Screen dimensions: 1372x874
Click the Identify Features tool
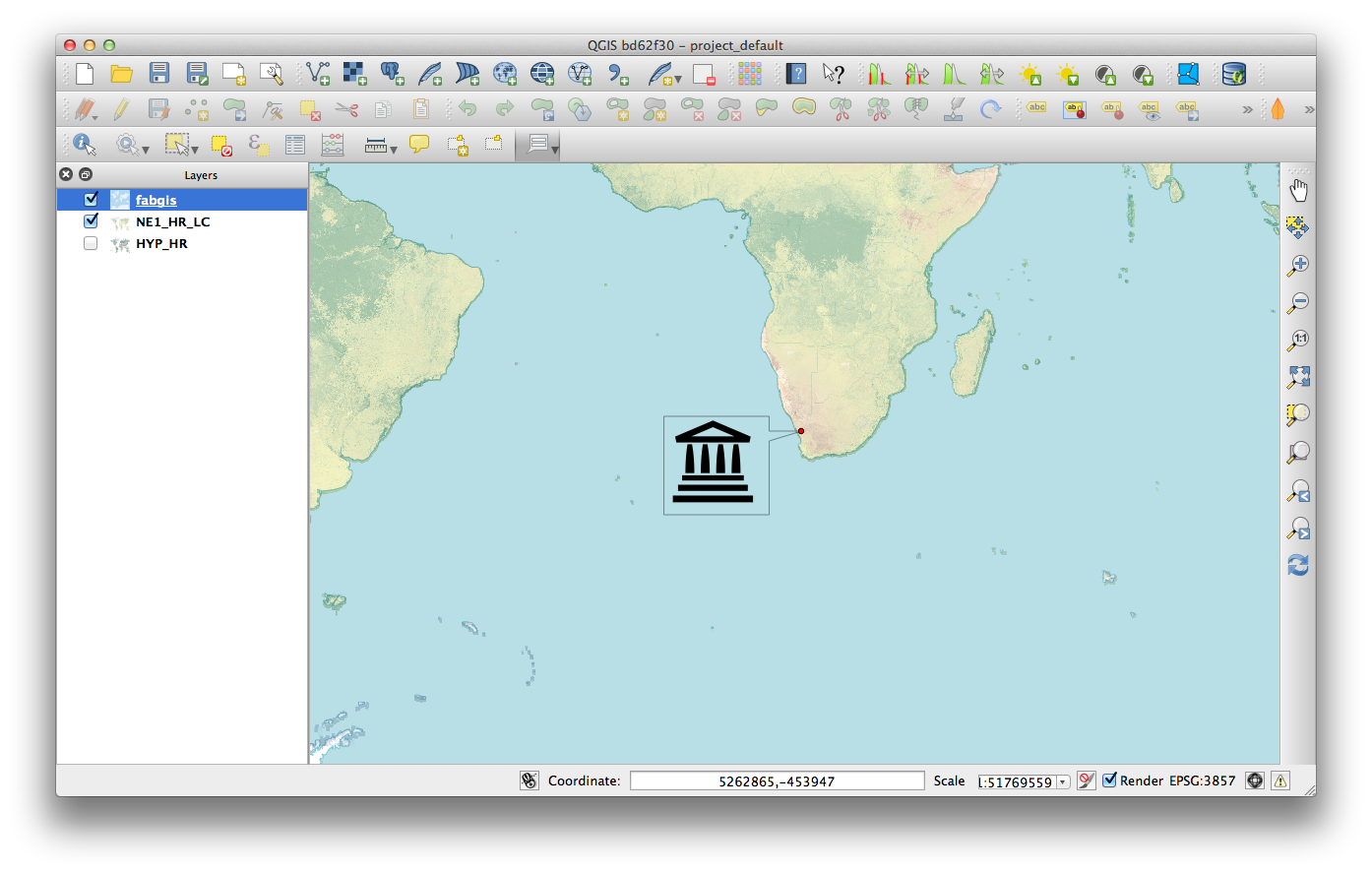[x=85, y=146]
